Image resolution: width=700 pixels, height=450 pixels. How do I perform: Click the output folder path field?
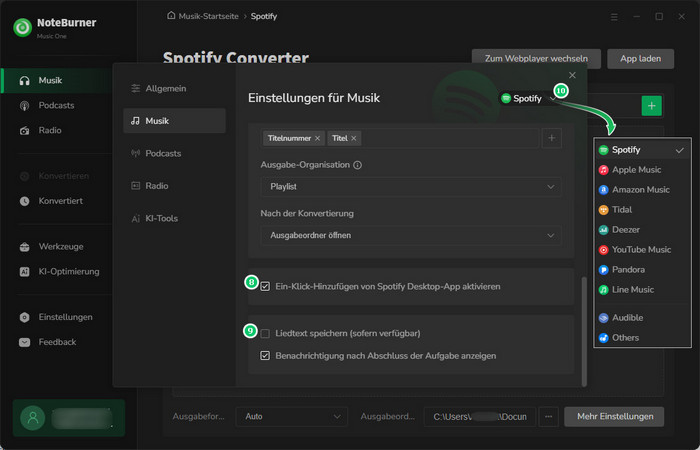479,417
